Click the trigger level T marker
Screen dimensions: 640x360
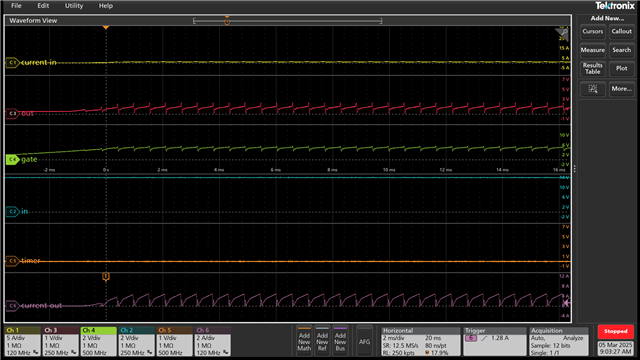[x=106, y=277]
